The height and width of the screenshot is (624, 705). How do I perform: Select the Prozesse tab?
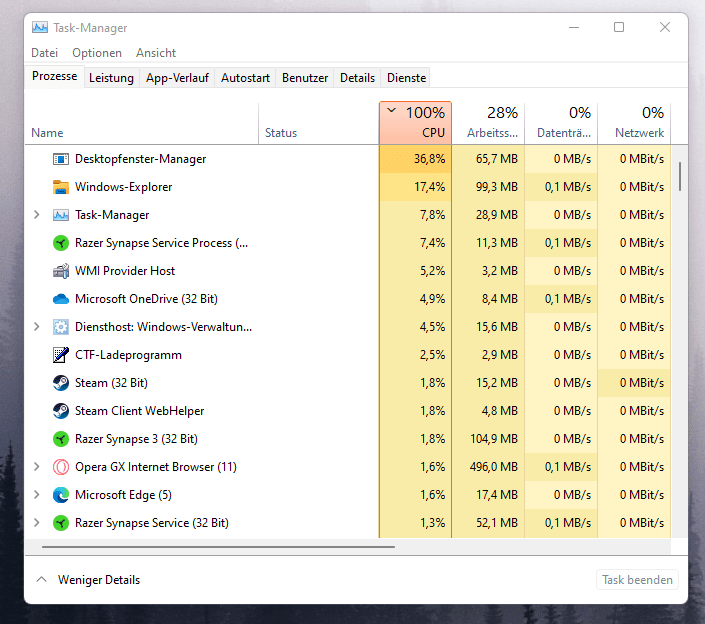pos(54,76)
